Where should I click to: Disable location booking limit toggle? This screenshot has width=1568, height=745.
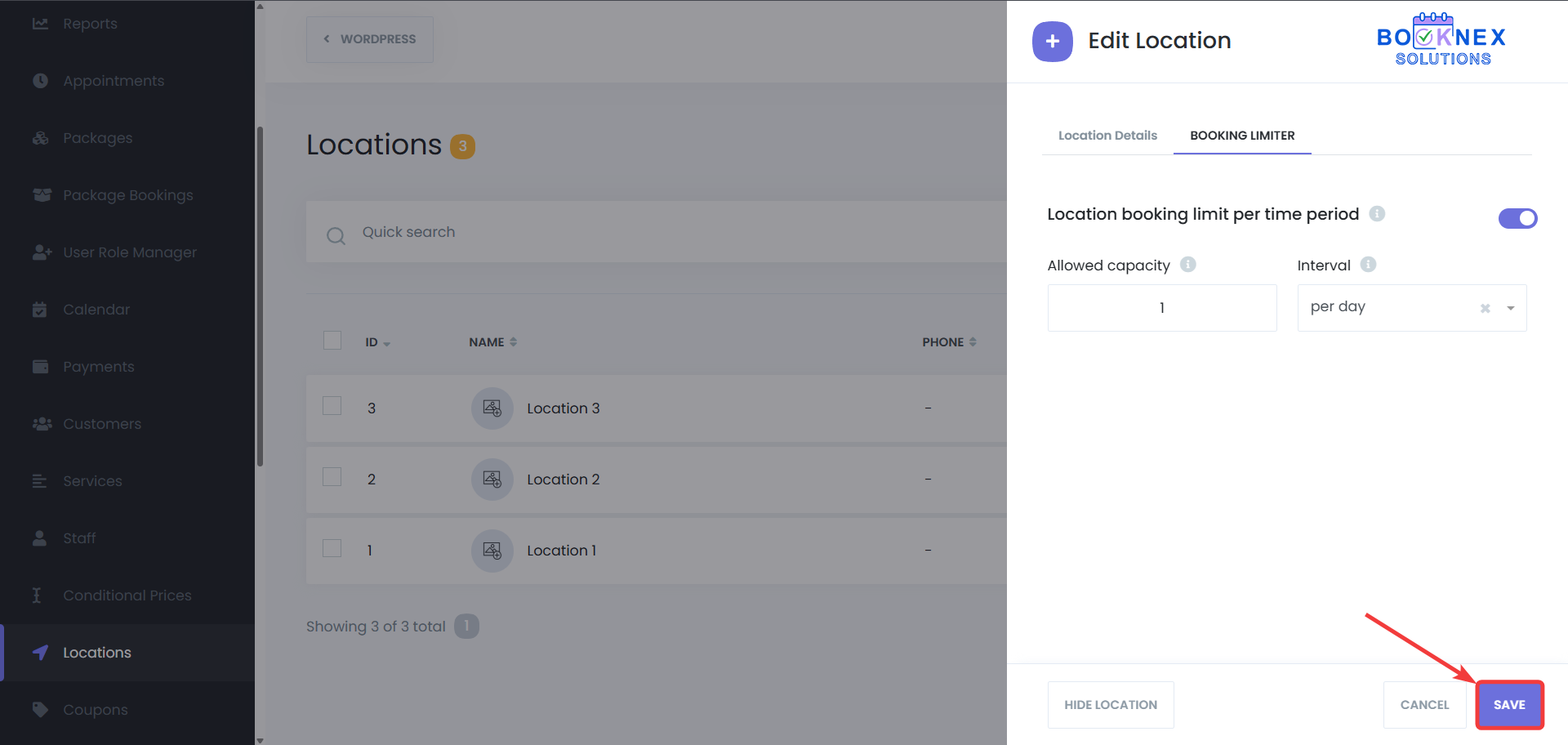tap(1517, 218)
